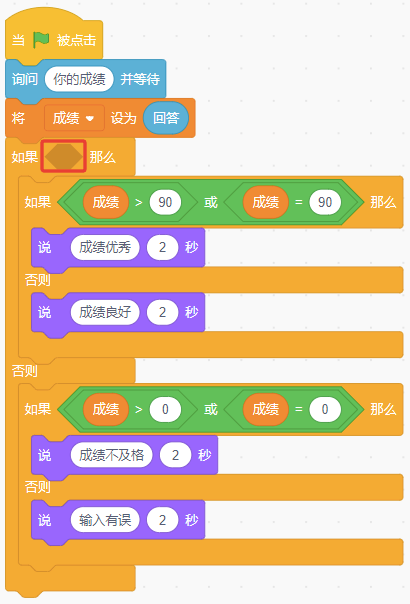Viewport: 410px width, 604px height.
Task: Select the 成绩 variable in the = 0 comparison
Action: pos(265,409)
